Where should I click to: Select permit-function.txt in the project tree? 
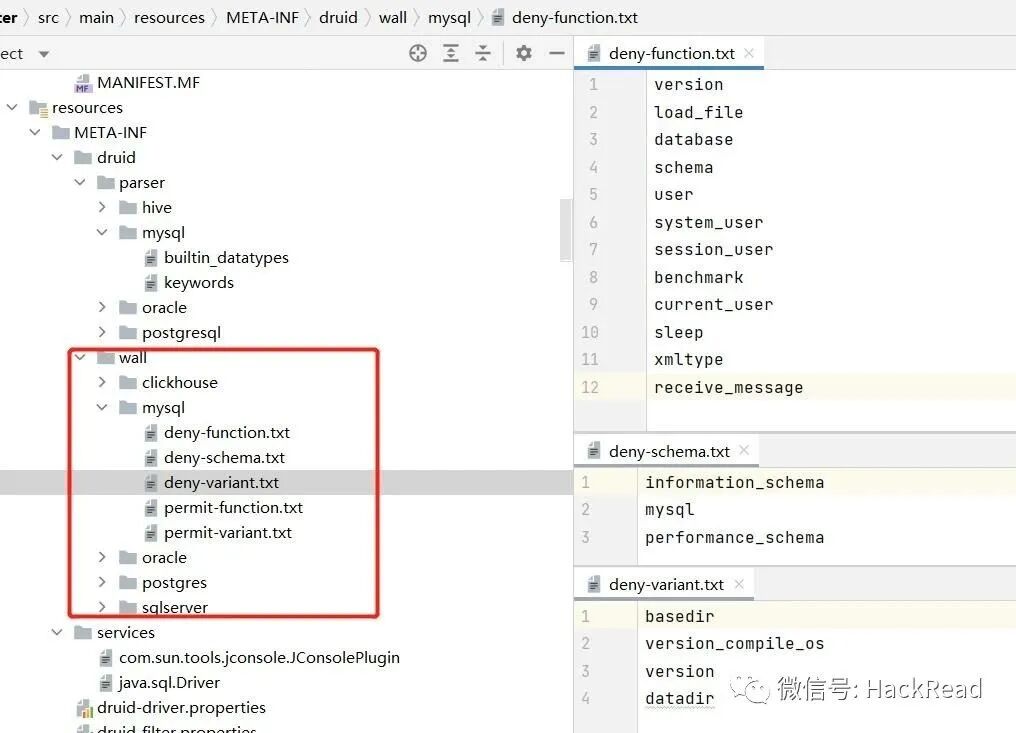click(x=233, y=507)
